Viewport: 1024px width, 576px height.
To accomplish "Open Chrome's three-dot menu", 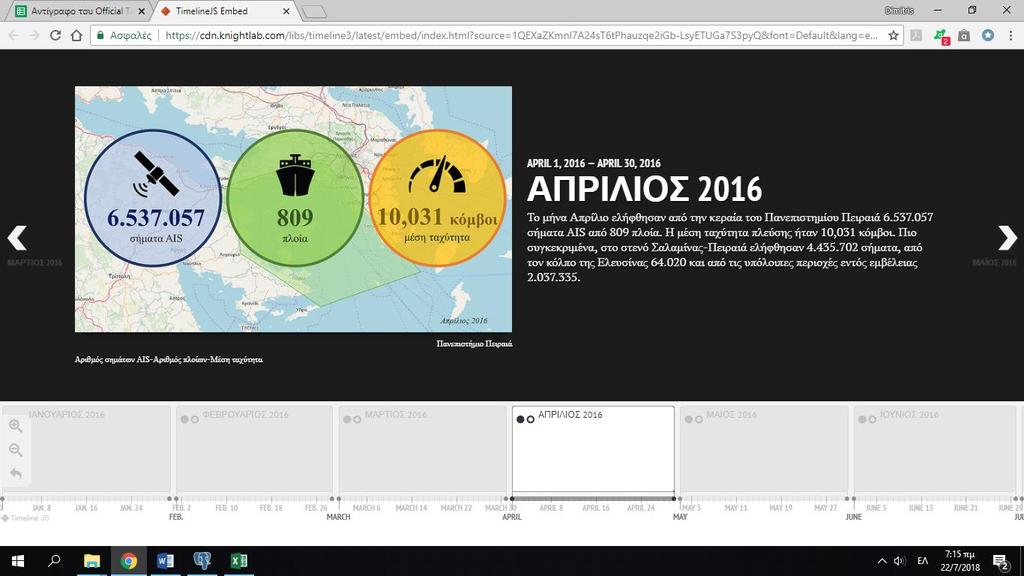I will pyautogui.click(x=1011, y=35).
